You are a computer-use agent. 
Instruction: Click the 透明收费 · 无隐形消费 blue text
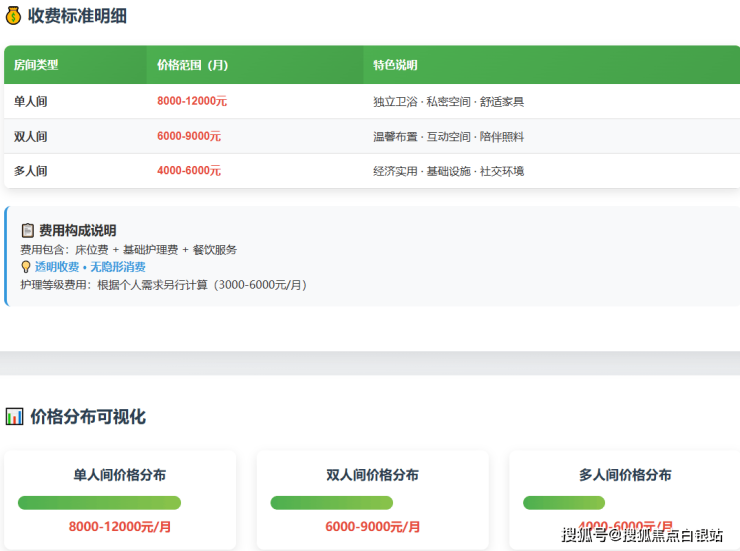point(90,267)
